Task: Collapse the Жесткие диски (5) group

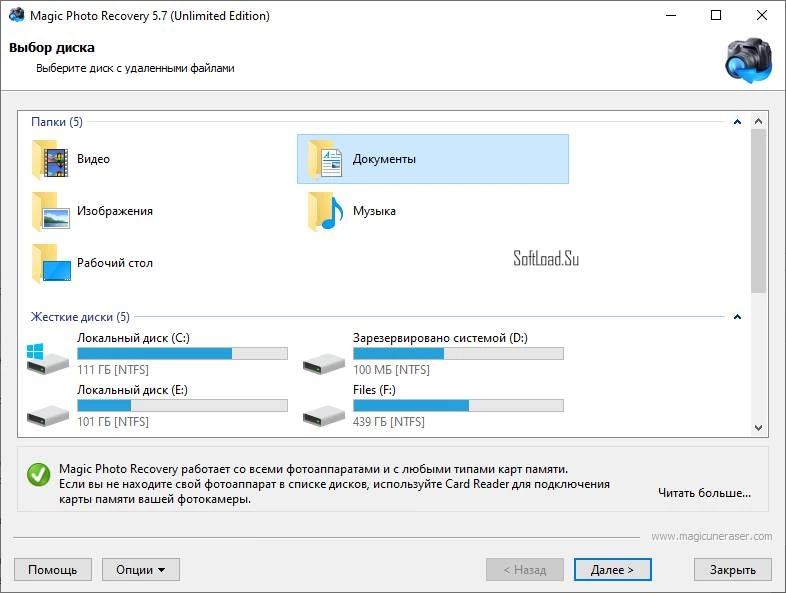Action: pyautogui.click(x=737, y=317)
